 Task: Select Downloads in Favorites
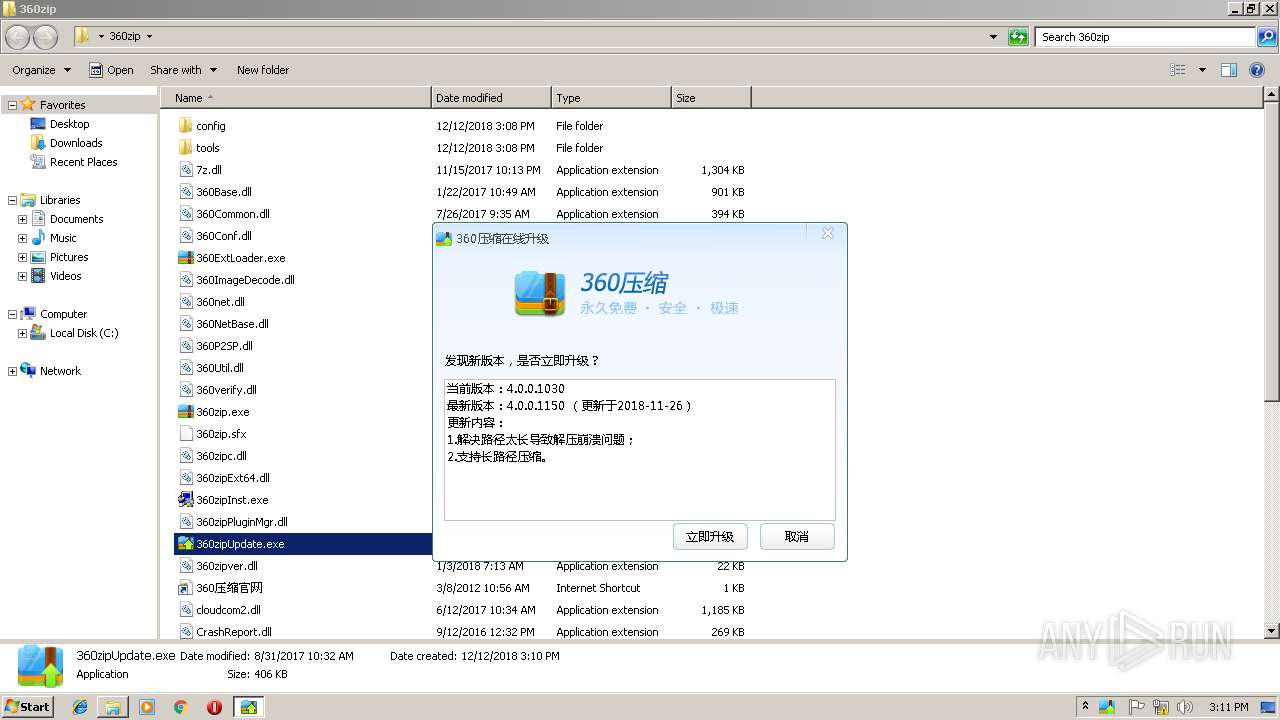tap(76, 143)
